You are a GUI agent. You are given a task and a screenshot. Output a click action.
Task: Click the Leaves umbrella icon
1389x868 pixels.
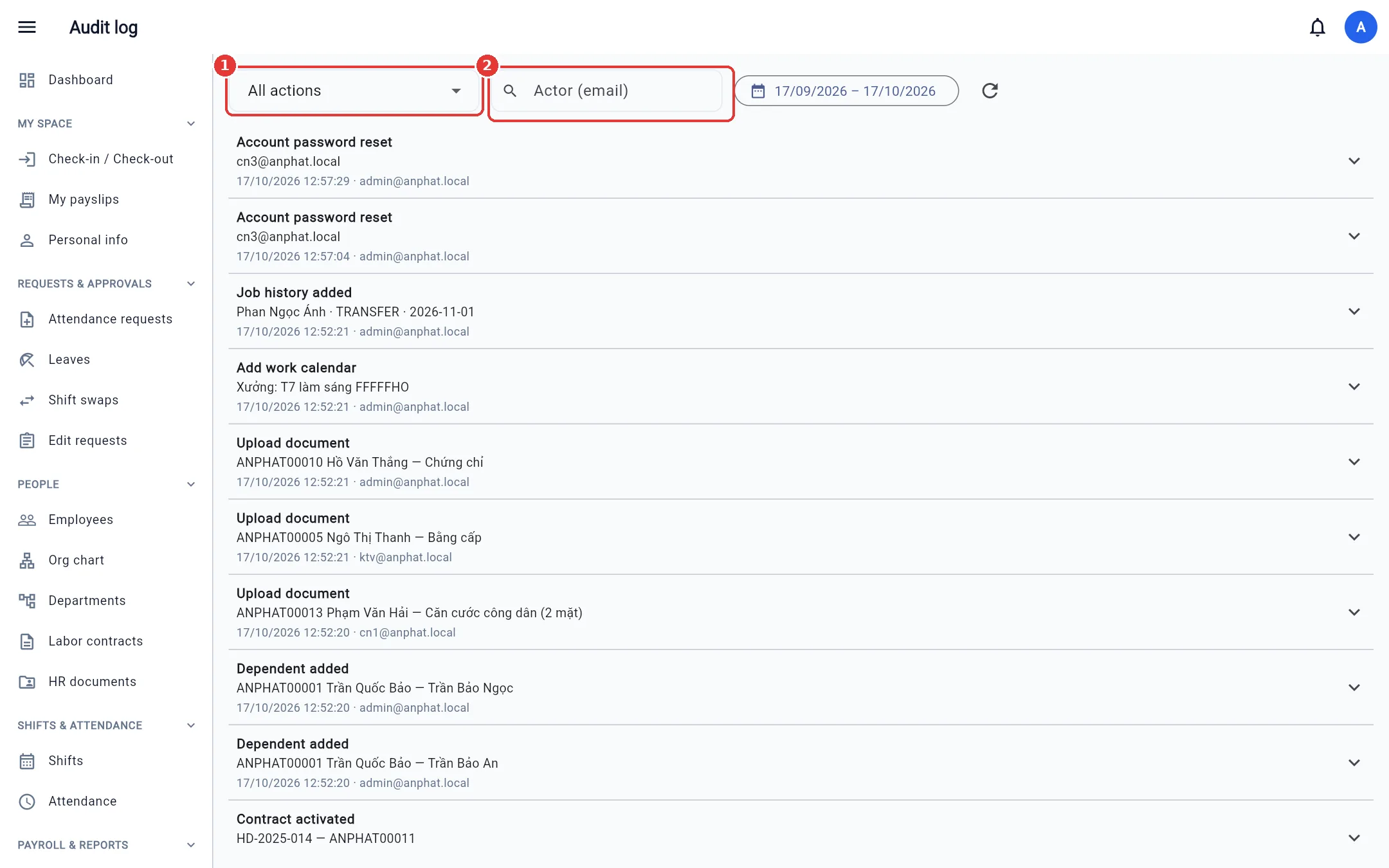pos(27,359)
